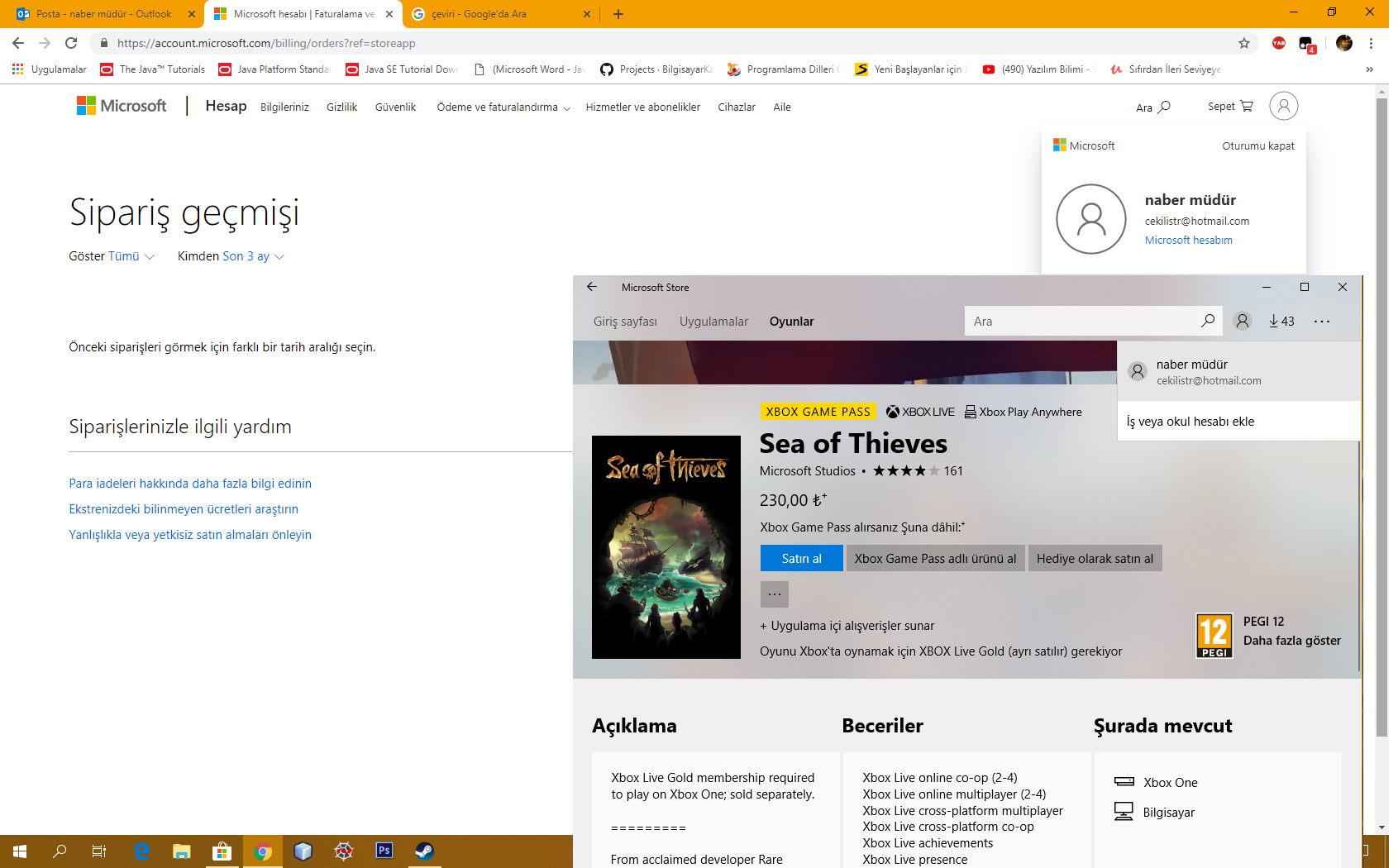The width and height of the screenshot is (1398, 868).
Task: Open Photoshop from the taskbar
Action: click(x=384, y=851)
